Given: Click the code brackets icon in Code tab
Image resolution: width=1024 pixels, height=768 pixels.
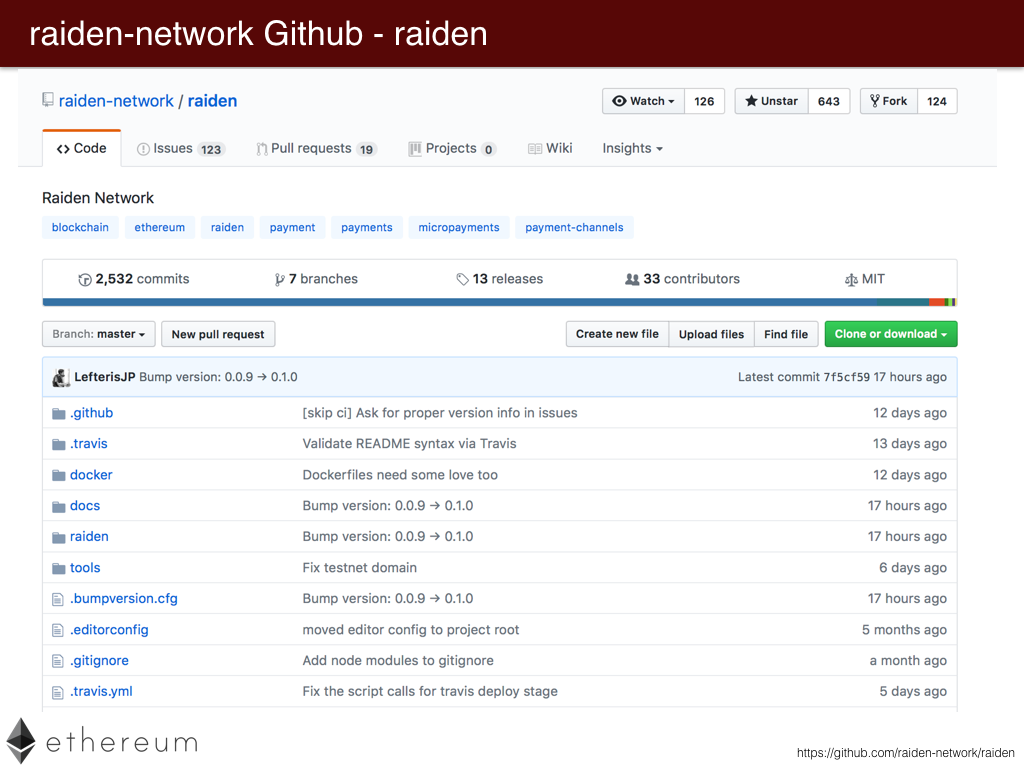Looking at the screenshot, I should coord(63,149).
